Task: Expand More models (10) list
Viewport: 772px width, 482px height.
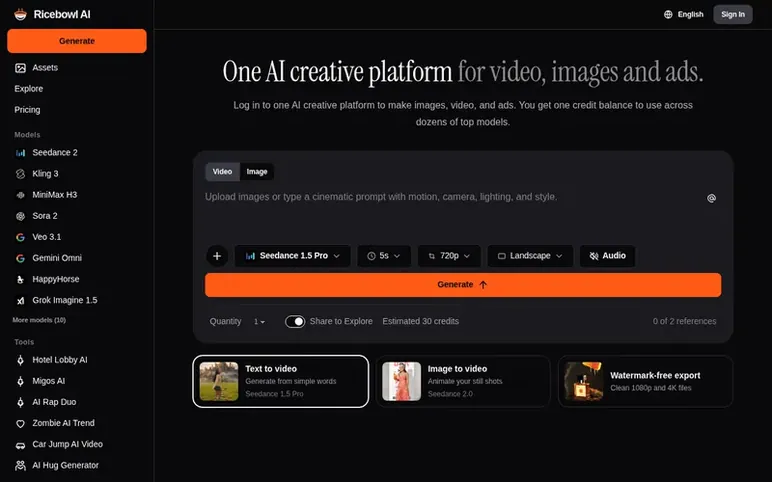Action: tap(39, 320)
